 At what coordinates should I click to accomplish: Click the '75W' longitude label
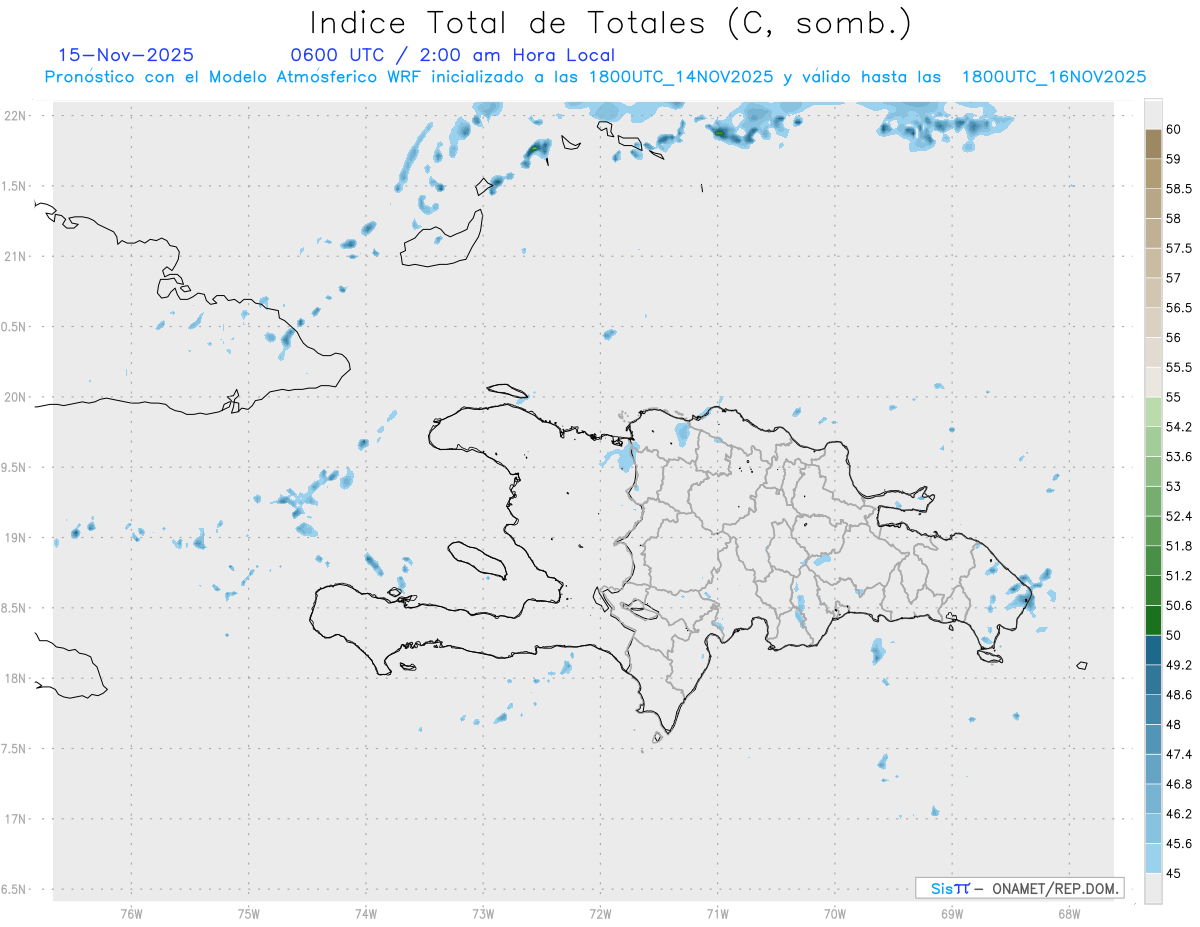pos(248,914)
